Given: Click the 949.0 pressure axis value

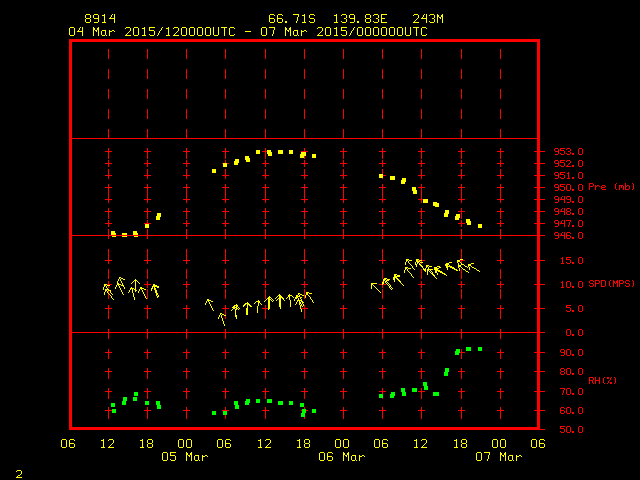Looking at the screenshot, I should tap(568, 200).
